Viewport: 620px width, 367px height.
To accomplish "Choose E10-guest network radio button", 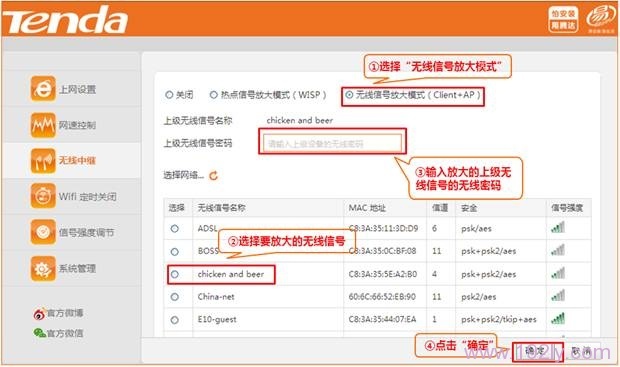I will coord(174,320).
